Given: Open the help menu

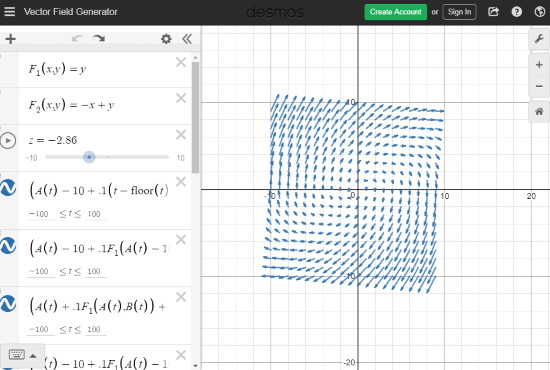Looking at the screenshot, I should 516,12.
